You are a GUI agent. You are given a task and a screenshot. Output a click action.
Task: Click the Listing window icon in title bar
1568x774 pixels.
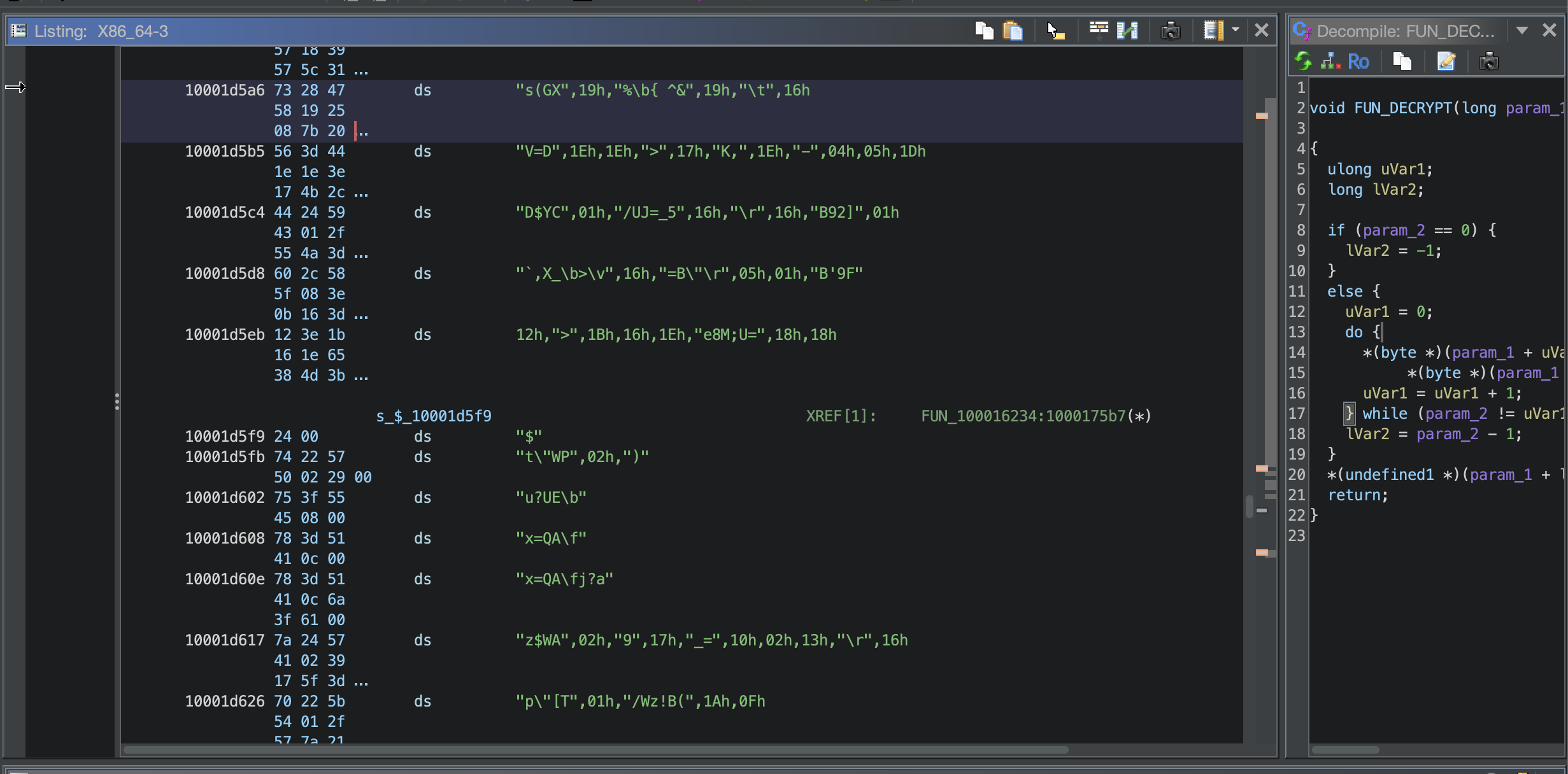(19, 31)
